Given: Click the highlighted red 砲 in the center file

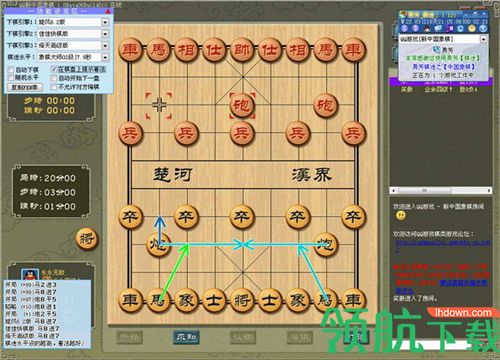Looking at the screenshot, I should click(242, 105).
